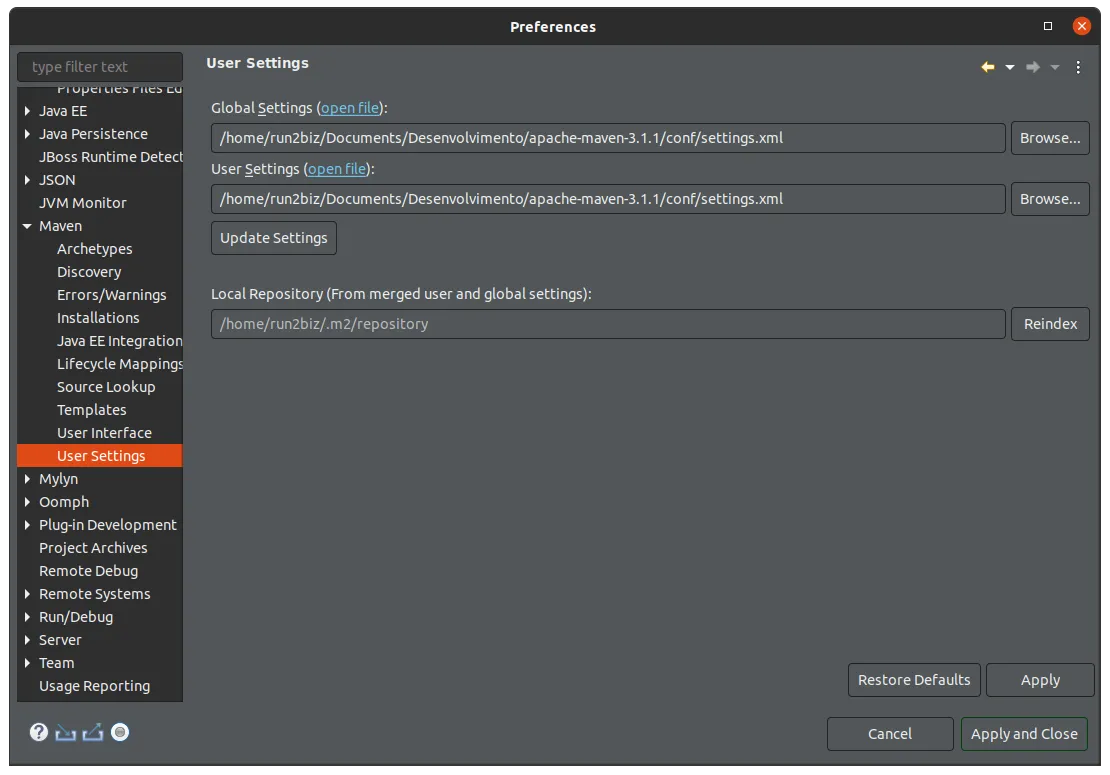Viewport: 1110px width, 775px height.
Task: Open the back history dropdown arrow
Action: pyautogui.click(x=1010, y=67)
